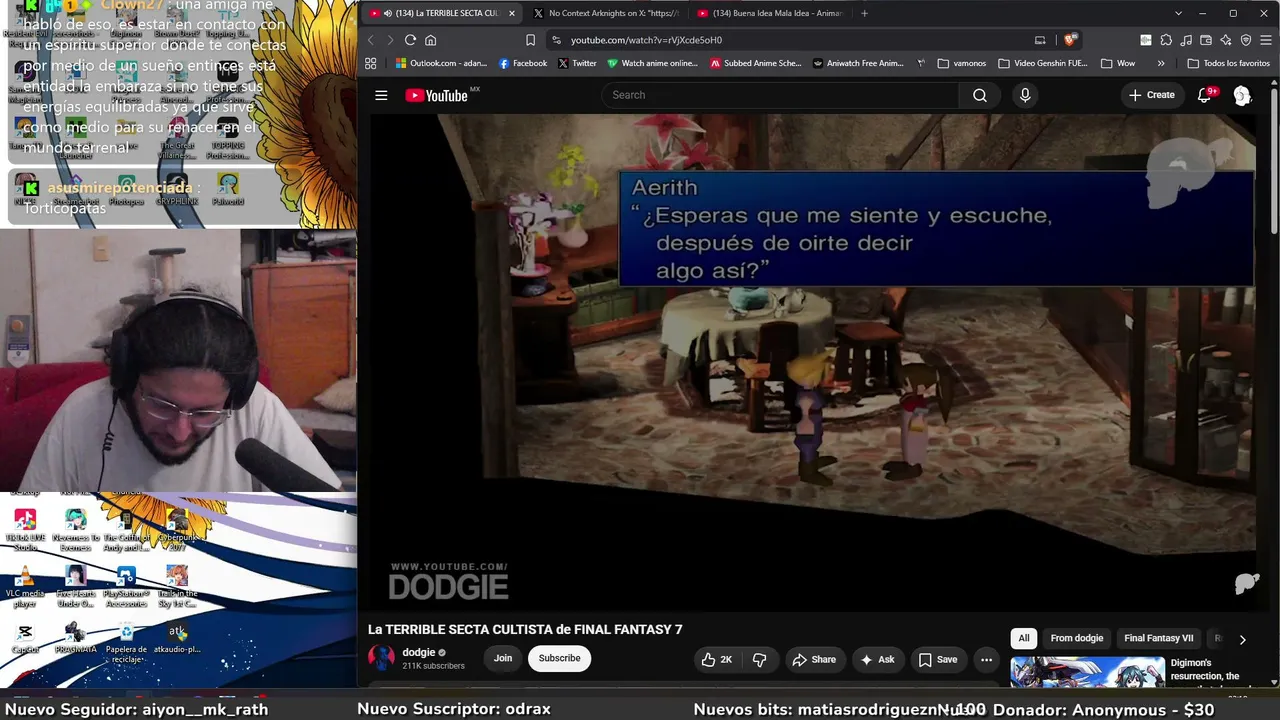Expand the Wow bookmarks folder
Image resolution: width=1280 pixels, height=720 pixels.
1118,63
